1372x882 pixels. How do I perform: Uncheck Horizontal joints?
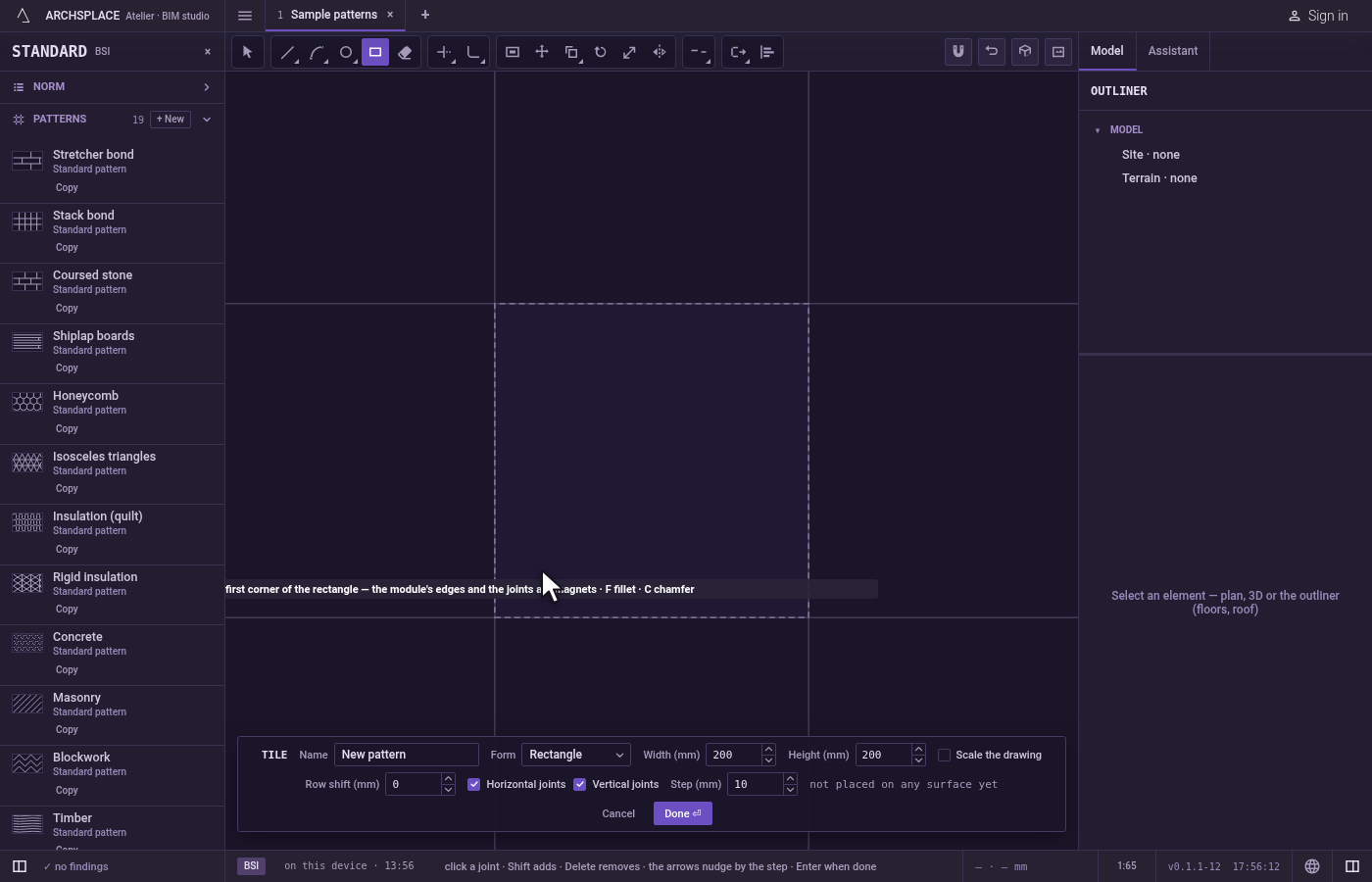point(474,784)
